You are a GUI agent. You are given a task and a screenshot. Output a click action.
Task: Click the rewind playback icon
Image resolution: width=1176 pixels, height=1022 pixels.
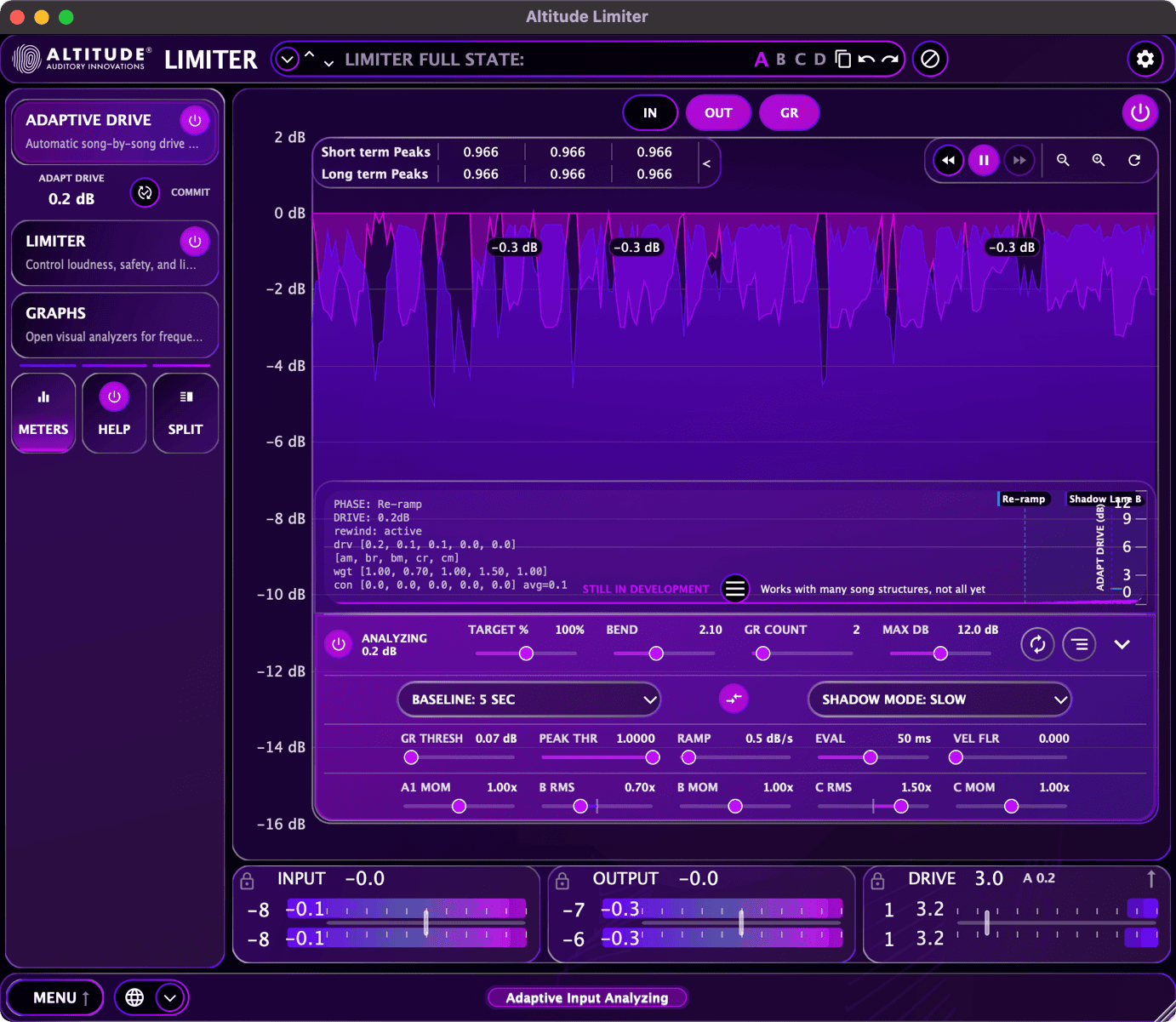pyautogui.click(x=948, y=160)
